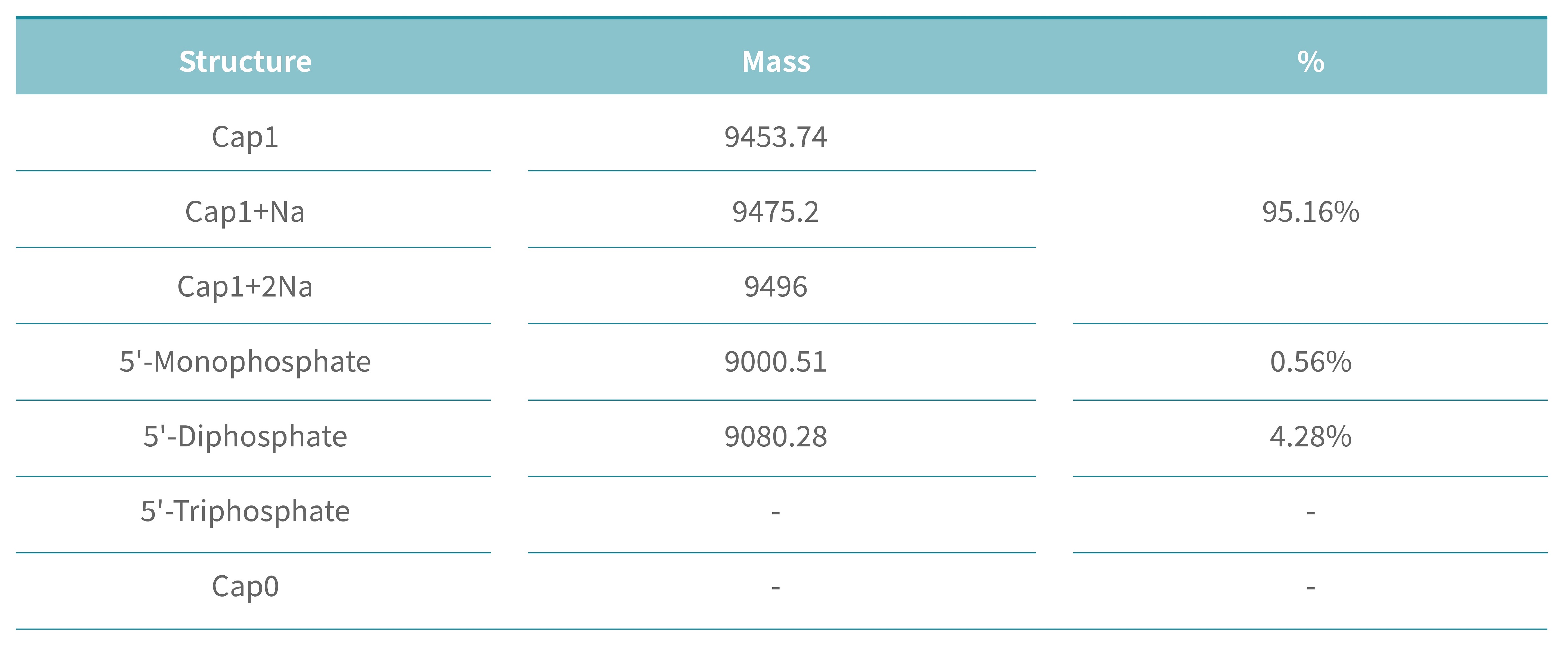The height and width of the screenshot is (645, 1568).
Task: Click the 4.28% percentage cell
Action: [1311, 436]
